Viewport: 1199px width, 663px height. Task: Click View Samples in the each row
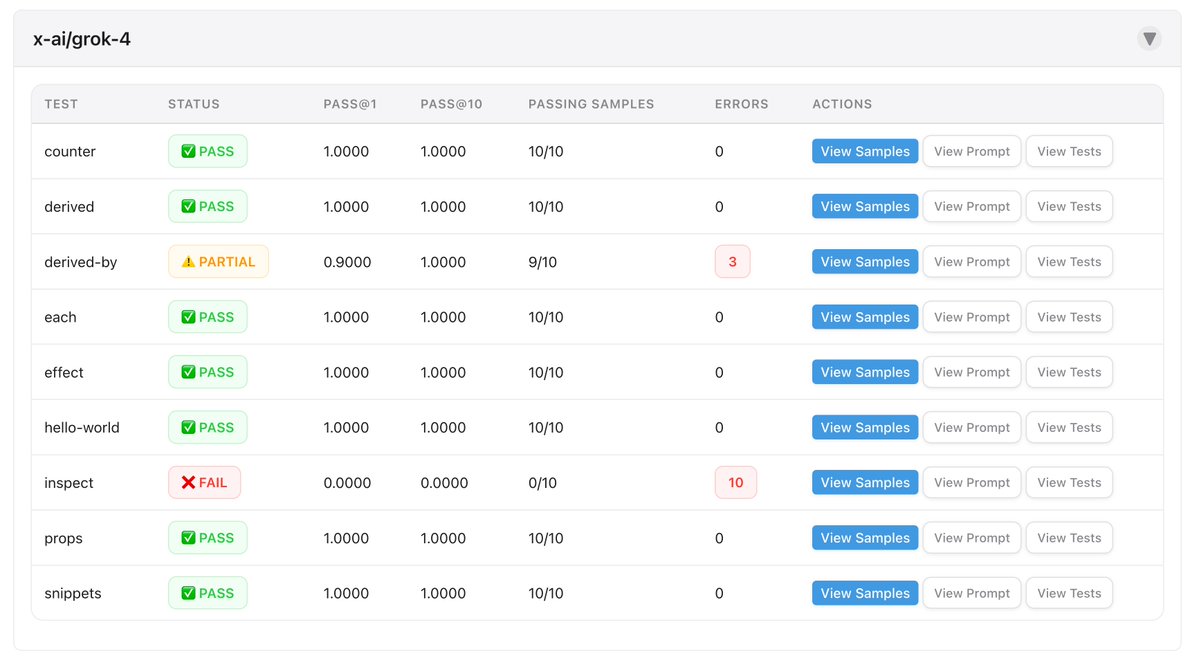click(x=865, y=317)
